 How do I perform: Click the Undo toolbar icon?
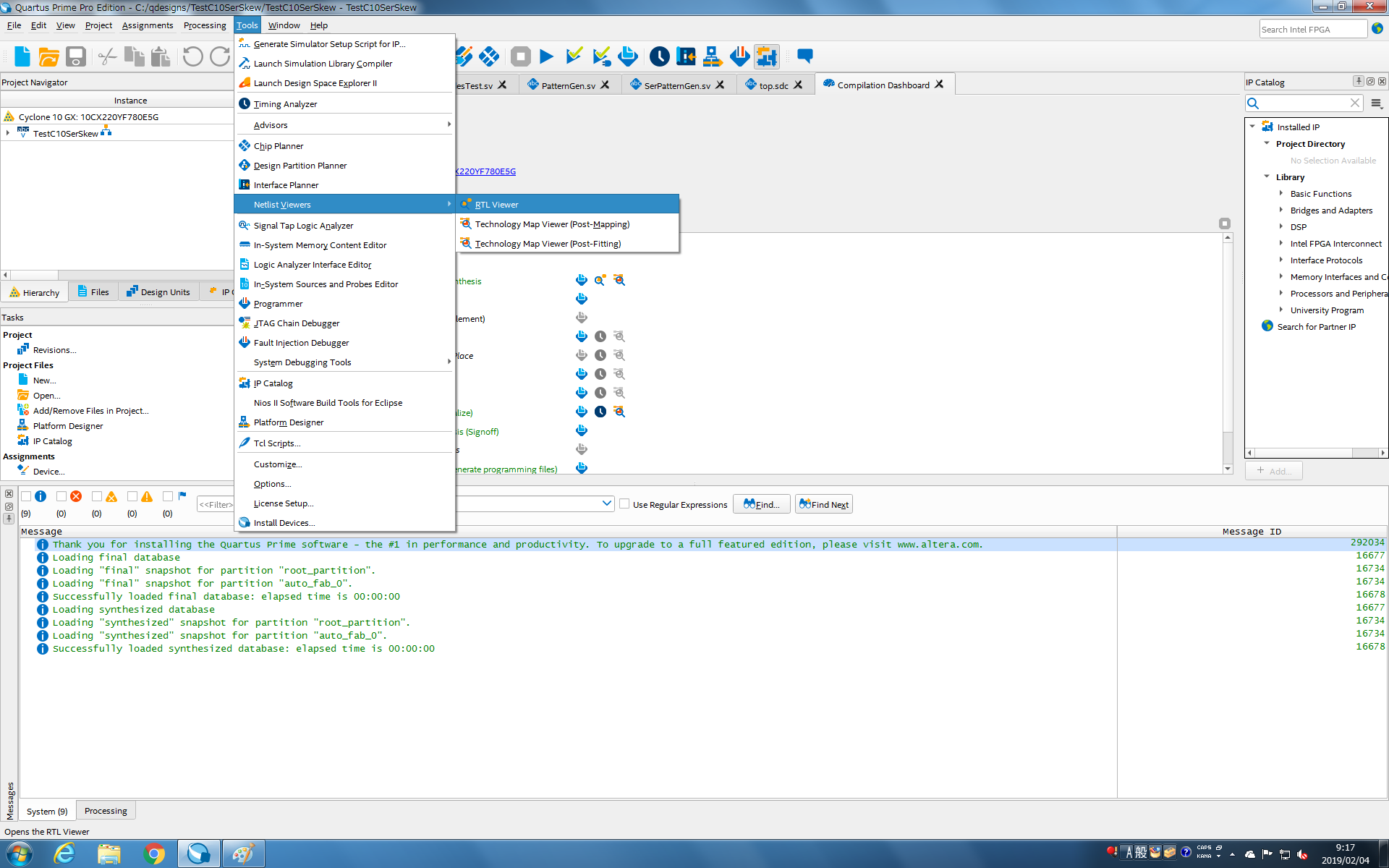pos(192,56)
